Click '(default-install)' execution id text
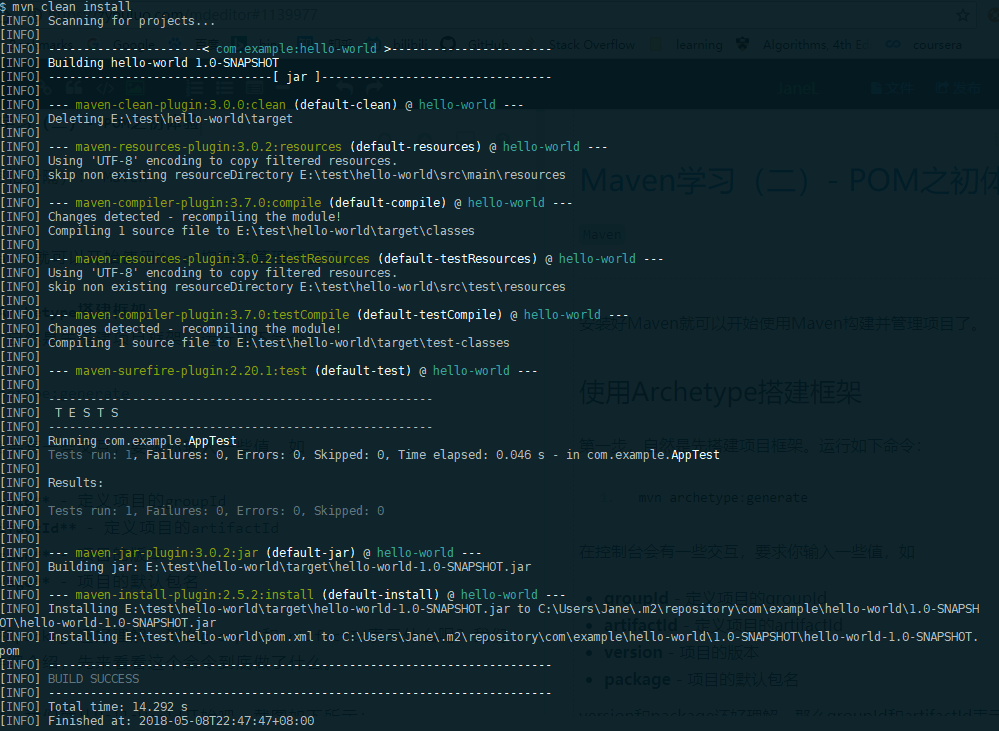Screen dimensions: 999x731 (x=380, y=595)
